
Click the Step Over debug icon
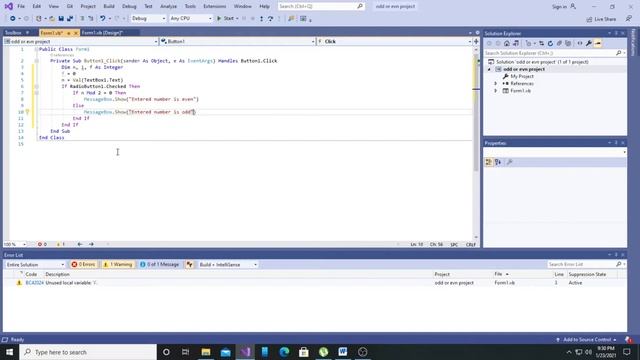click(270, 18)
